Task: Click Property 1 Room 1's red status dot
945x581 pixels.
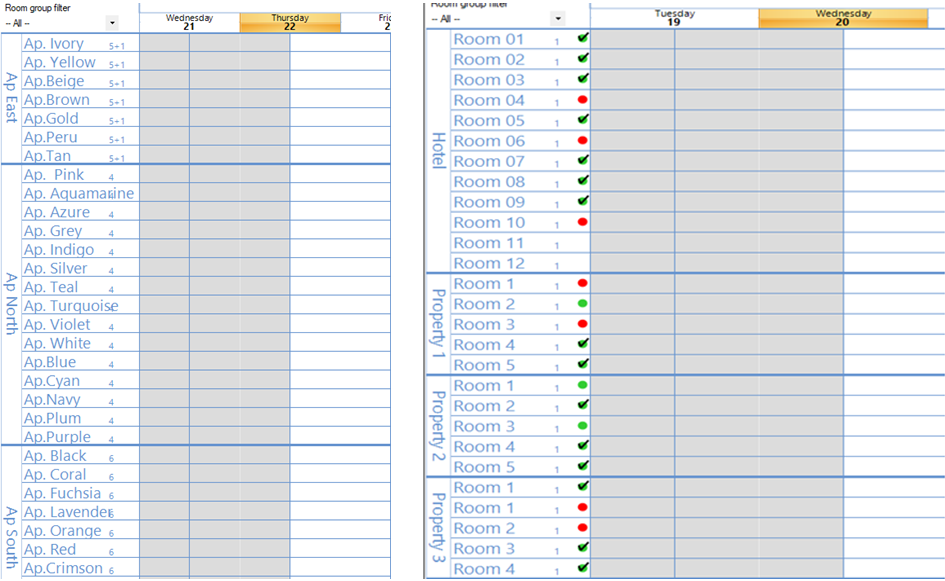Action: coord(582,283)
